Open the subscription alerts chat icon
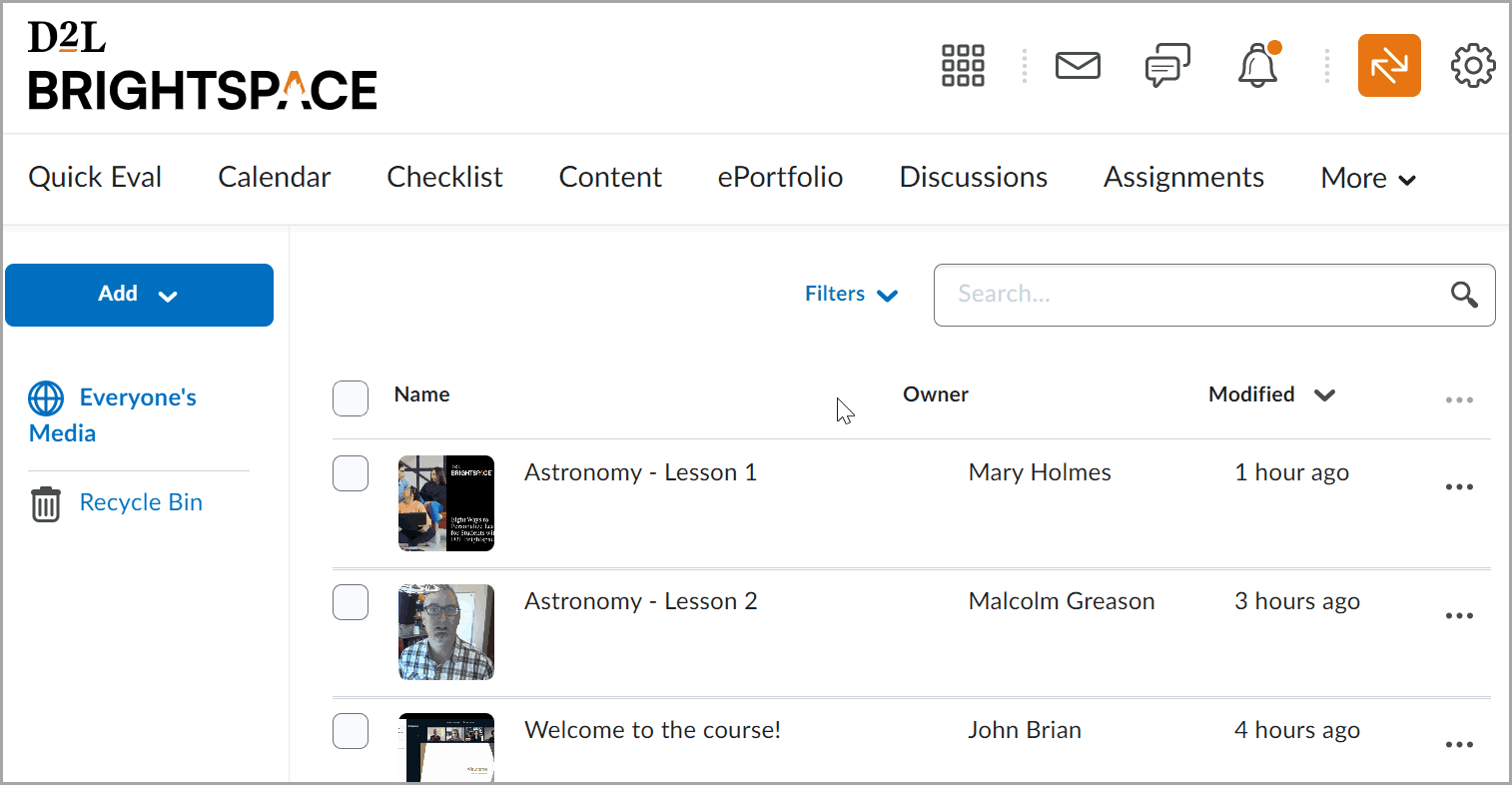 [1167, 66]
